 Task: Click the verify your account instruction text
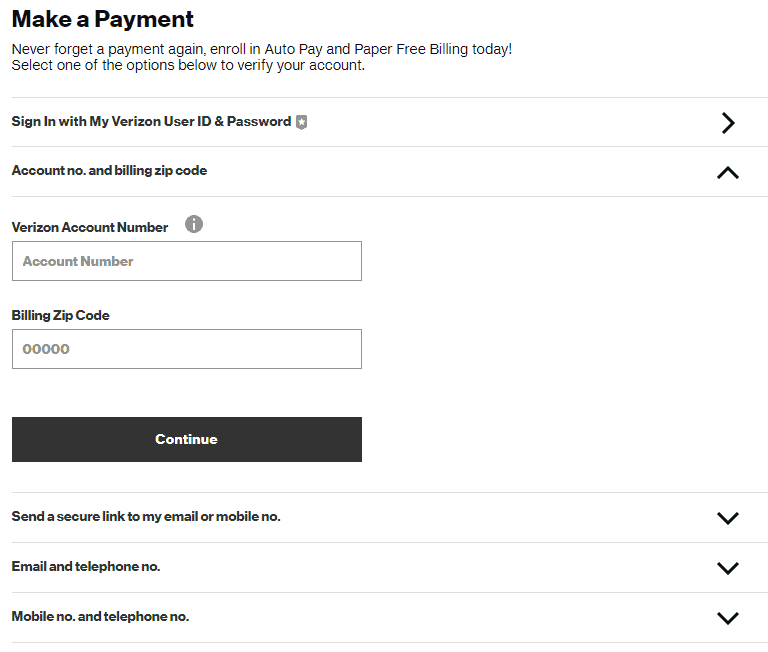(188, 65)
